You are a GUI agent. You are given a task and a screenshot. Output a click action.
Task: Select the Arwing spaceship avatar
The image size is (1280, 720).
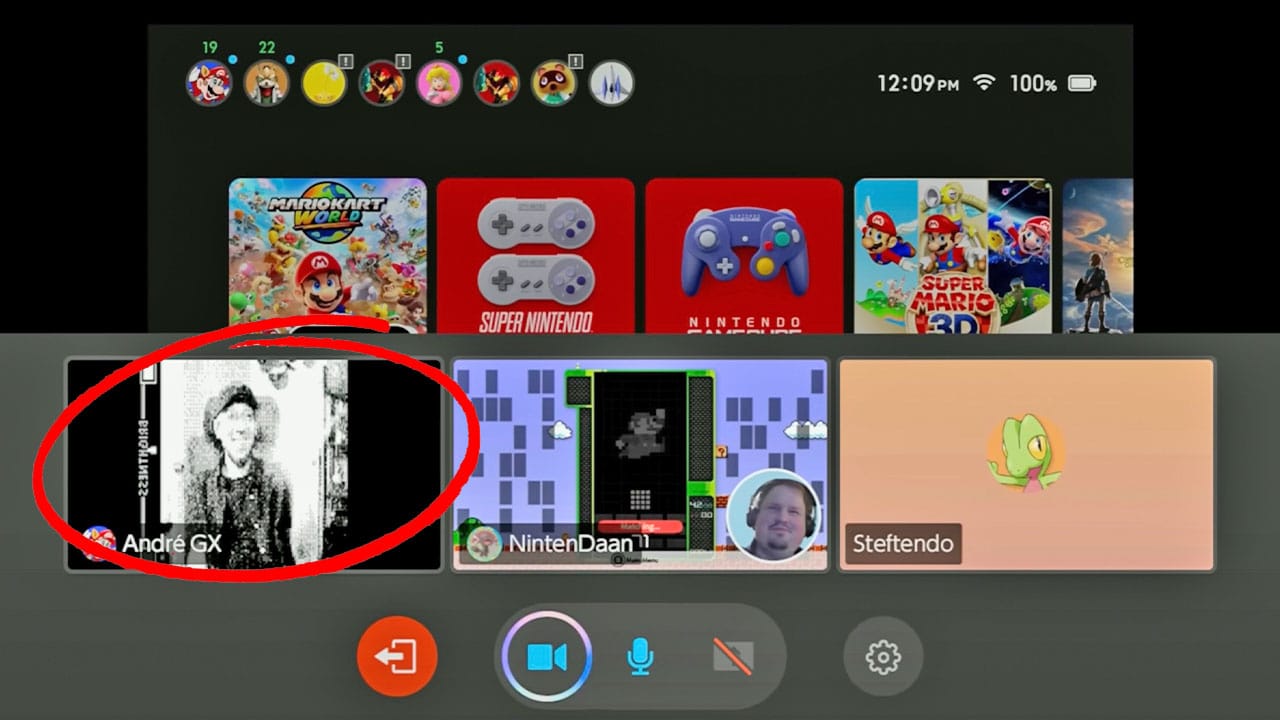[x=611, y=83]
